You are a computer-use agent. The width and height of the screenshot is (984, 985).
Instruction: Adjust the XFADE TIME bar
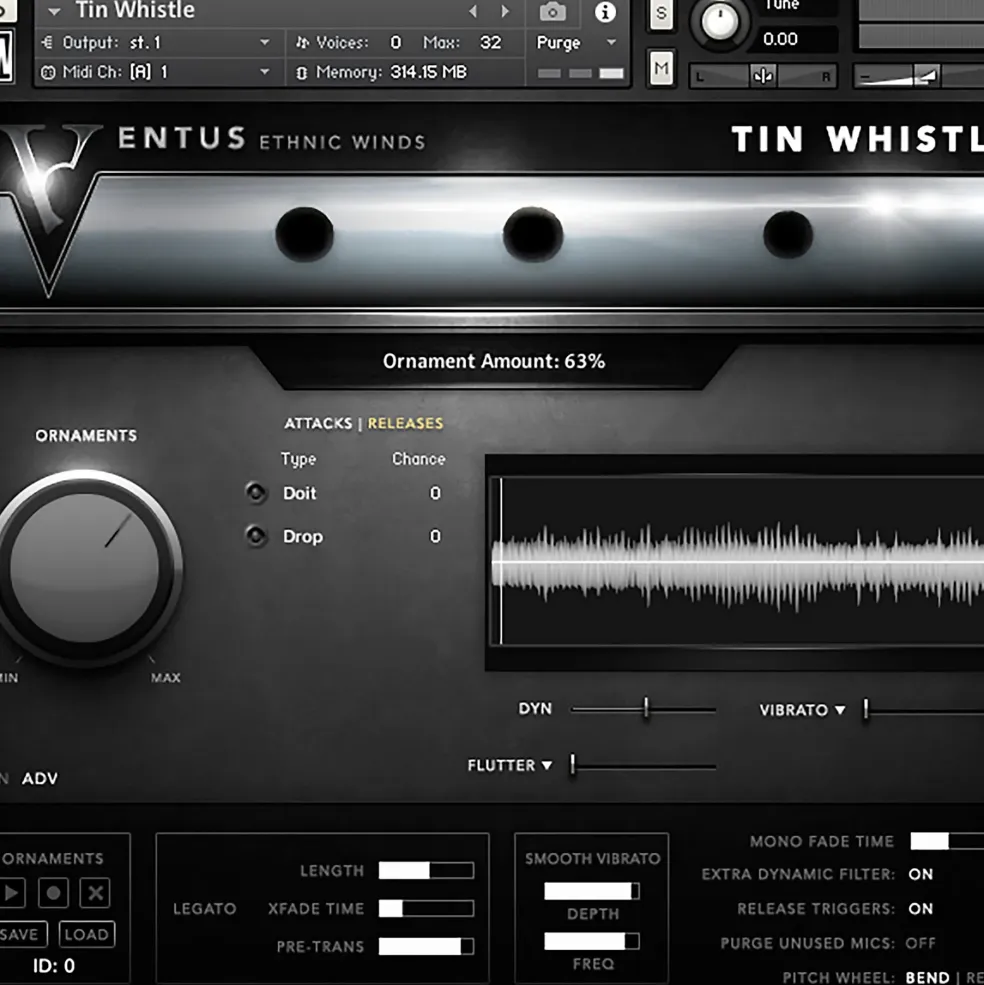pyautogui.click(x=426, y=908)
